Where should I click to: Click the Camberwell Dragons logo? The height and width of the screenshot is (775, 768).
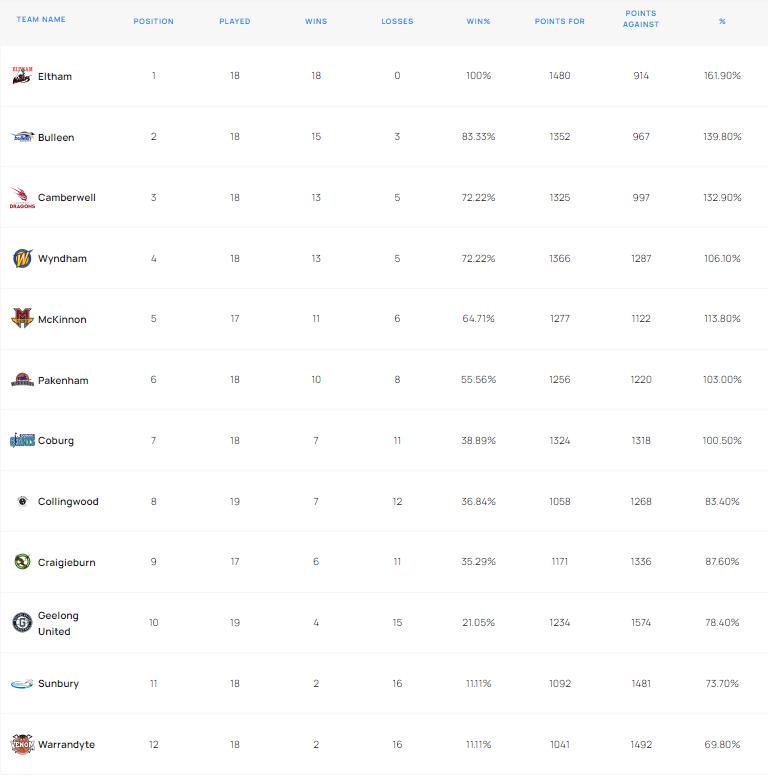click(22, 198)
